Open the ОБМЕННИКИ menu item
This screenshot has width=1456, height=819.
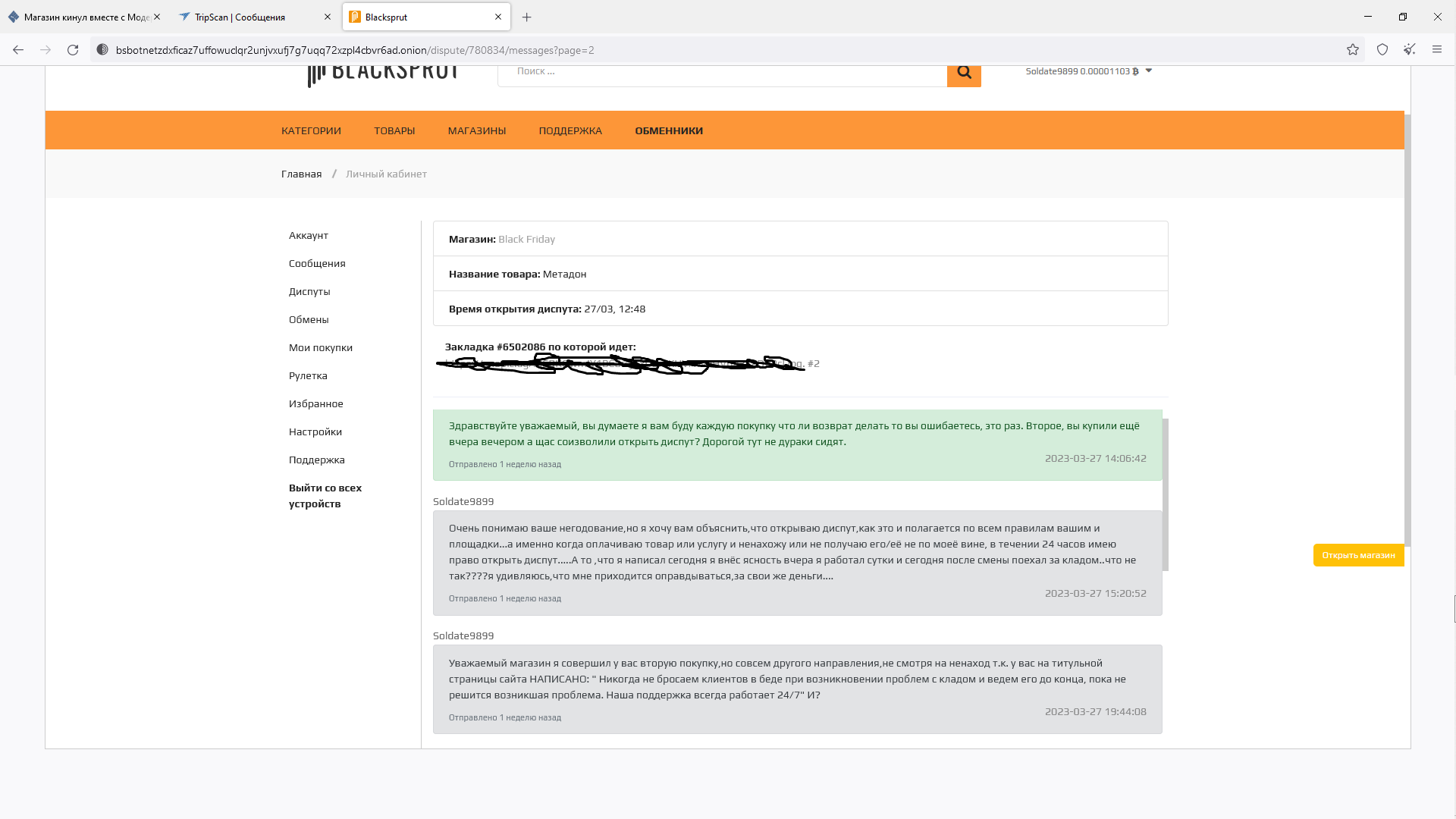click(x=669, y=130)
